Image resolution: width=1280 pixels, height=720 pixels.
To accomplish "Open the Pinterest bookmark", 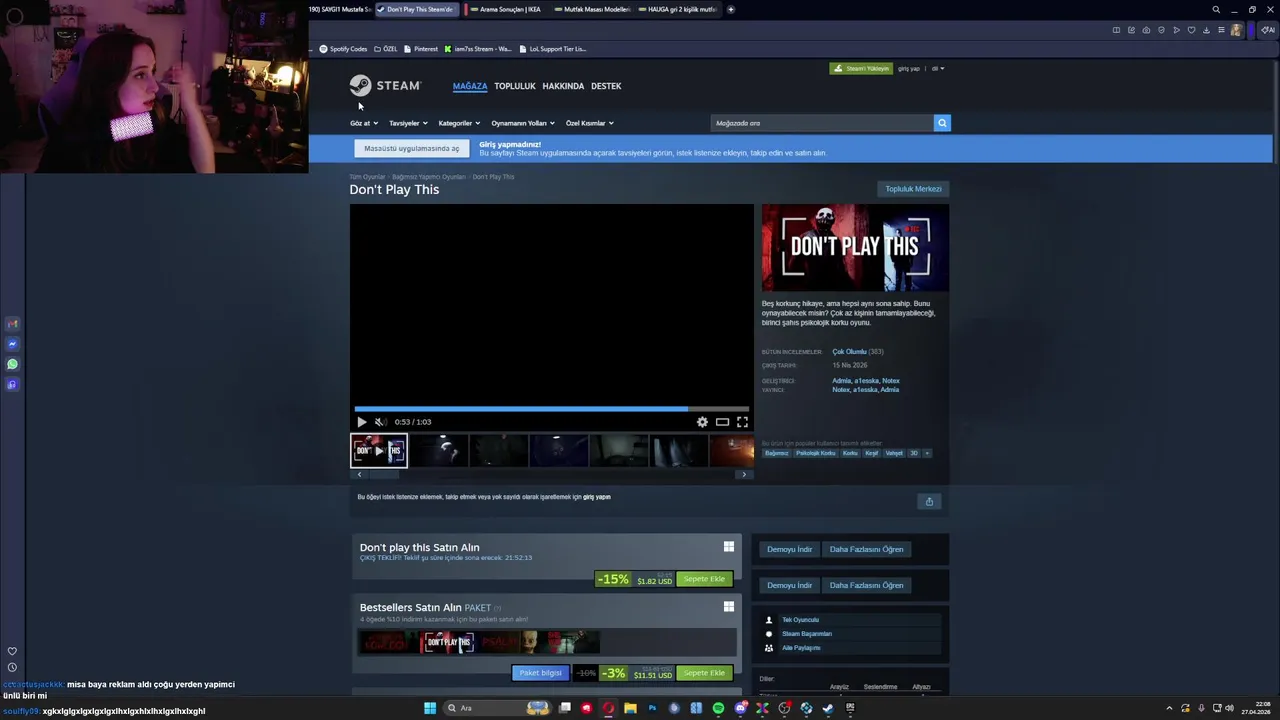I will [x=420, y=49].
